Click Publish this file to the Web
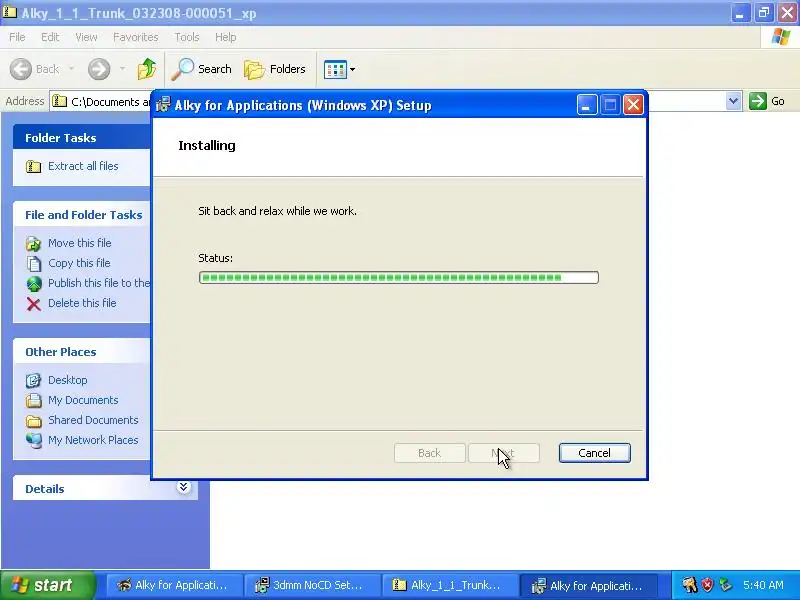Viewport: 800px width, 600px height. [99, 283]
